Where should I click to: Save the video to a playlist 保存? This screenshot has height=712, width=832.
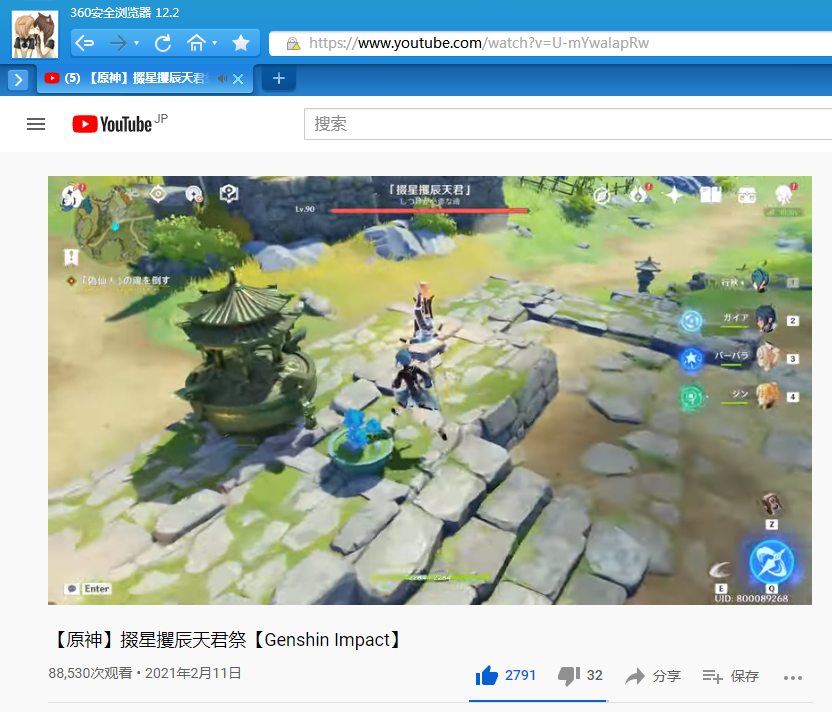(x=731, y=676)
